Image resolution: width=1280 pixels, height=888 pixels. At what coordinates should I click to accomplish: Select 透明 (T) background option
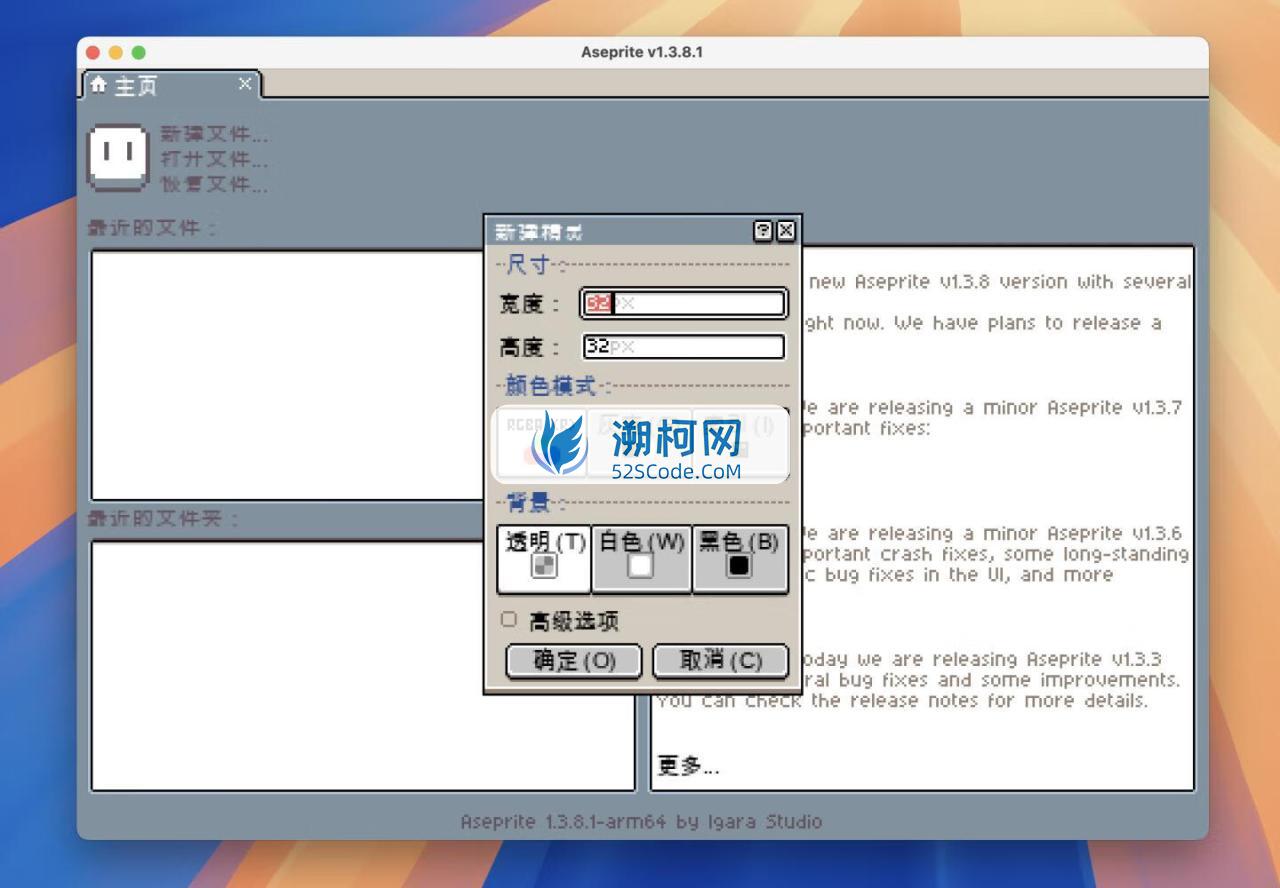point(544,558)
